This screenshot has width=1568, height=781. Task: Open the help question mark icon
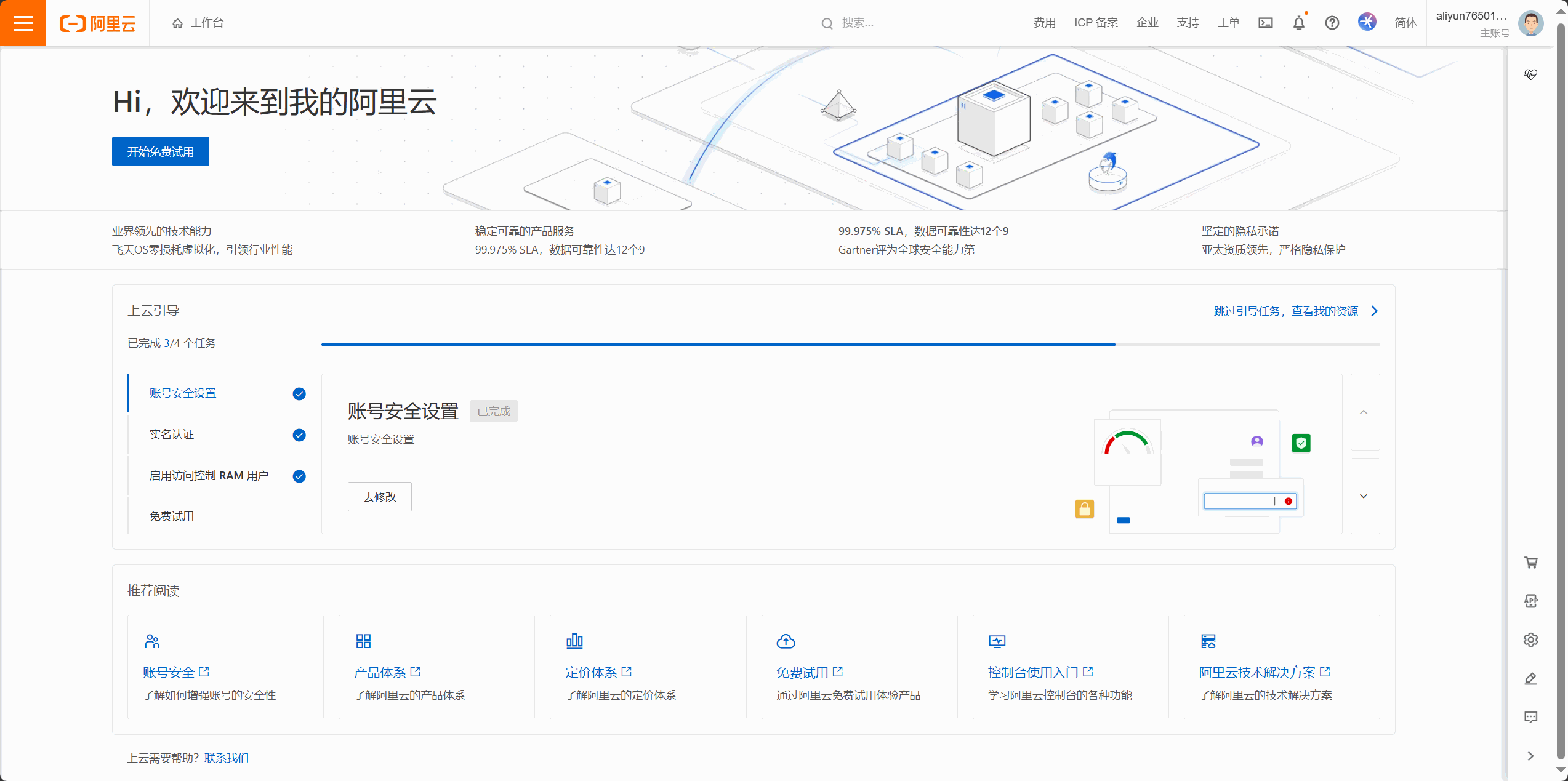tap(1332, 23)
